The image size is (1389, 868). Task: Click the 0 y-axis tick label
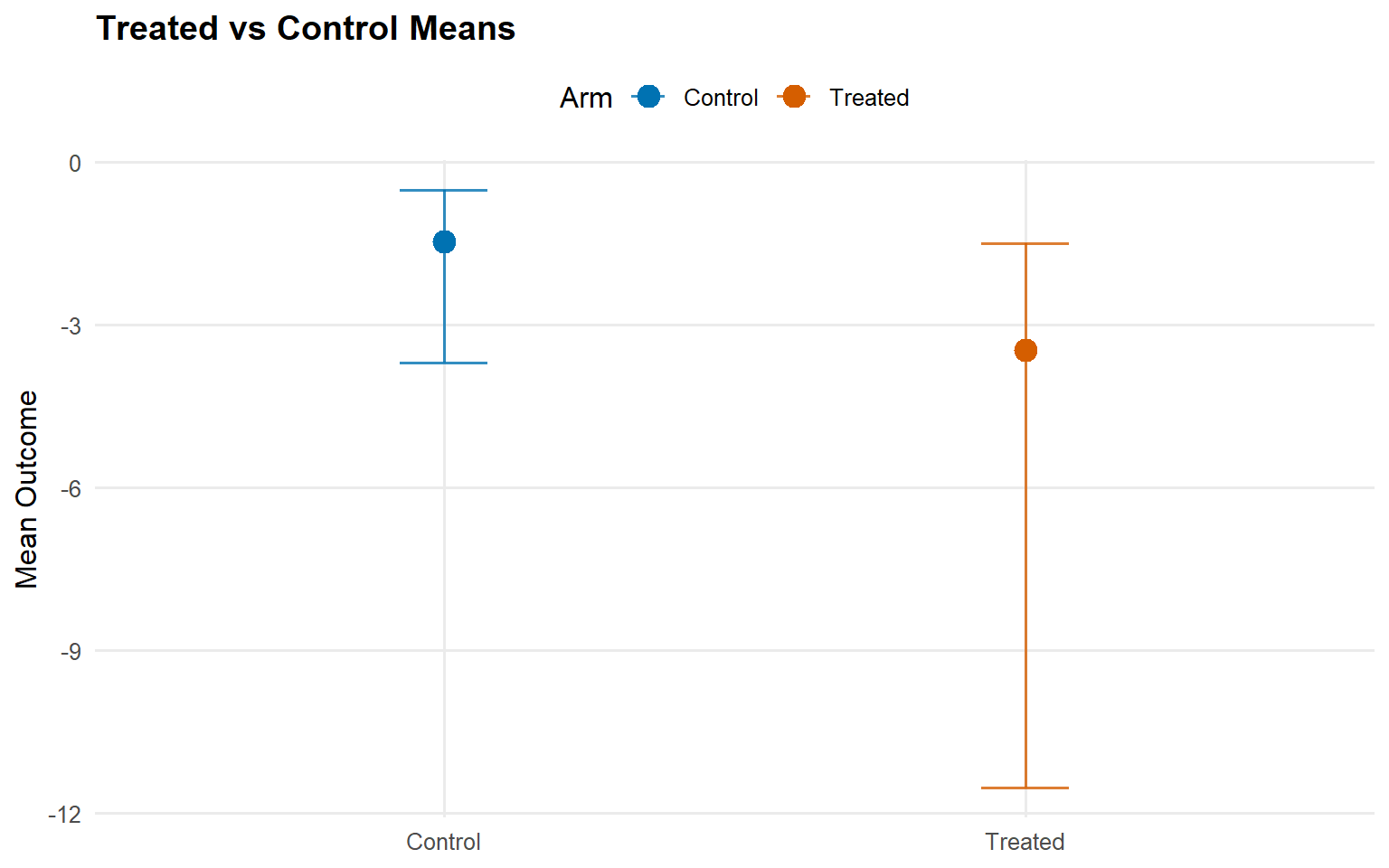pyautogui.click(x=75, y=164)
